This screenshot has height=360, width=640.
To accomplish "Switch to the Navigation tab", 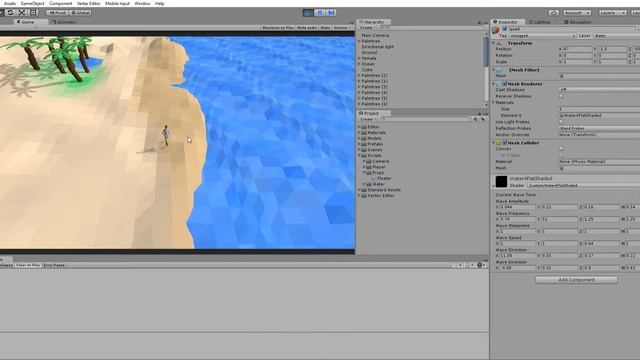I will (578, 22).
